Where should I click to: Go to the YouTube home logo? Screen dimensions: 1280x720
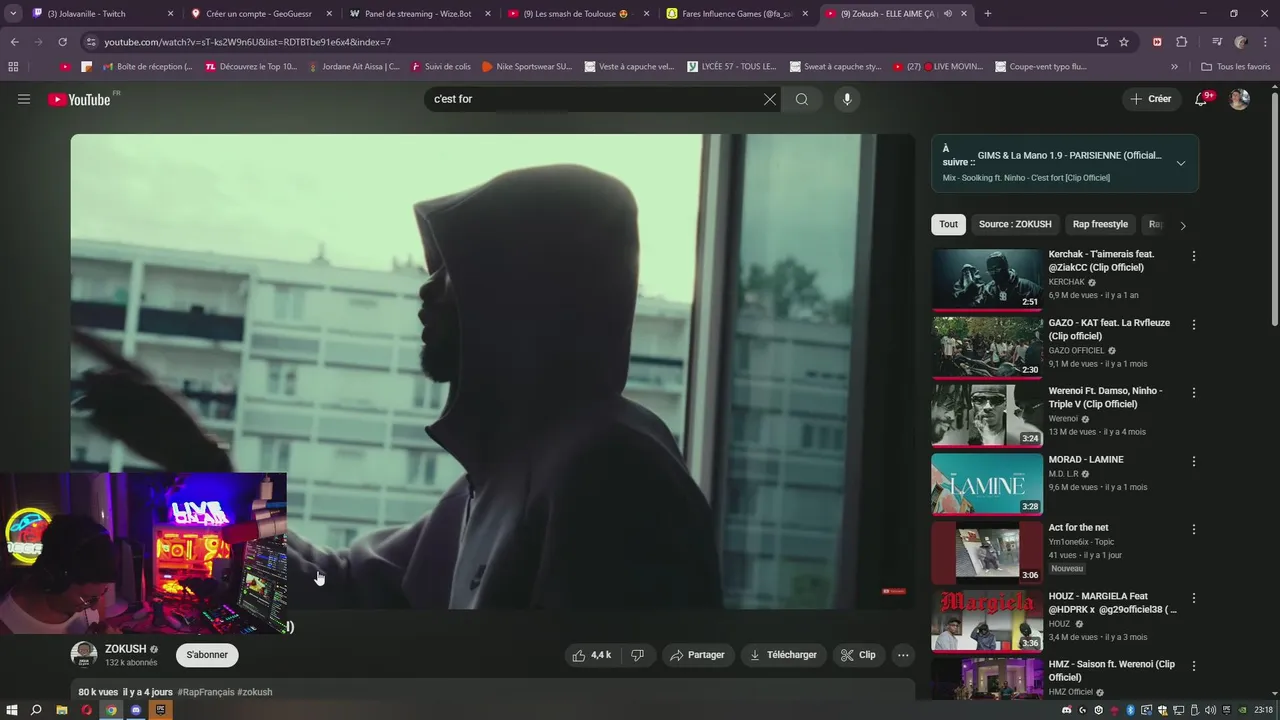click(x=82, y=99)
